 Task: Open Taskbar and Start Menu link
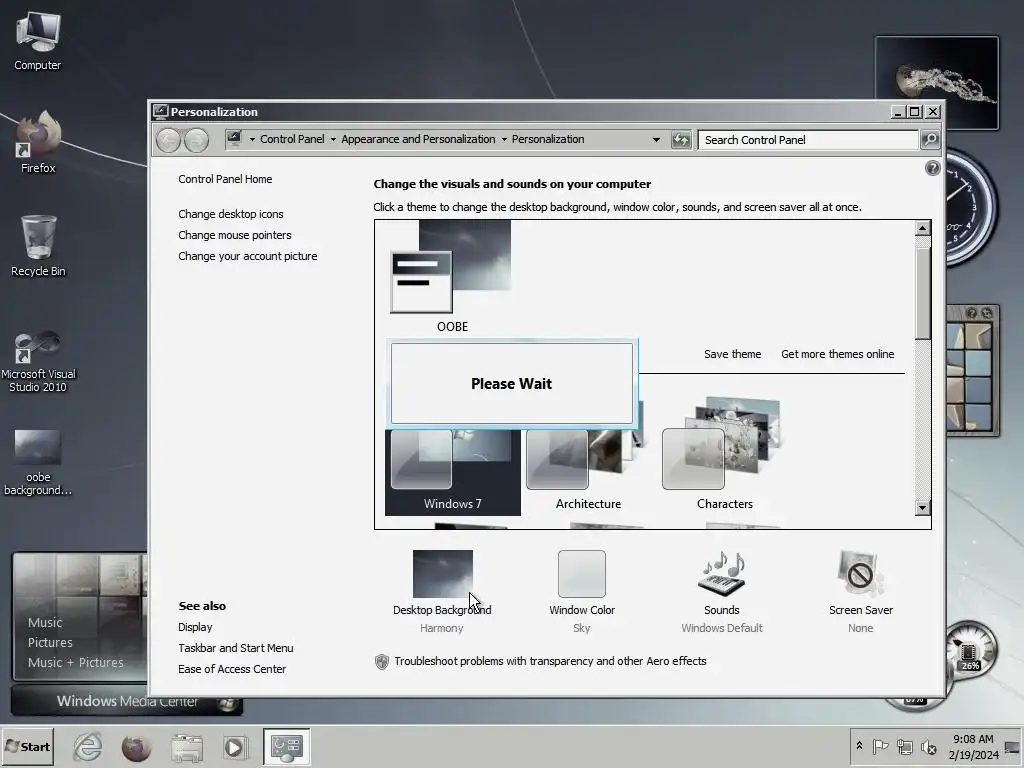[236, 648]
